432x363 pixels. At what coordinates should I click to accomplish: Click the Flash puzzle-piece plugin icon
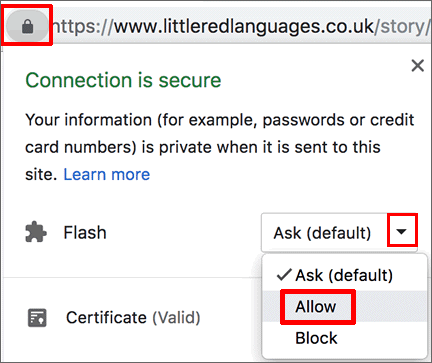tap(36, 232)
